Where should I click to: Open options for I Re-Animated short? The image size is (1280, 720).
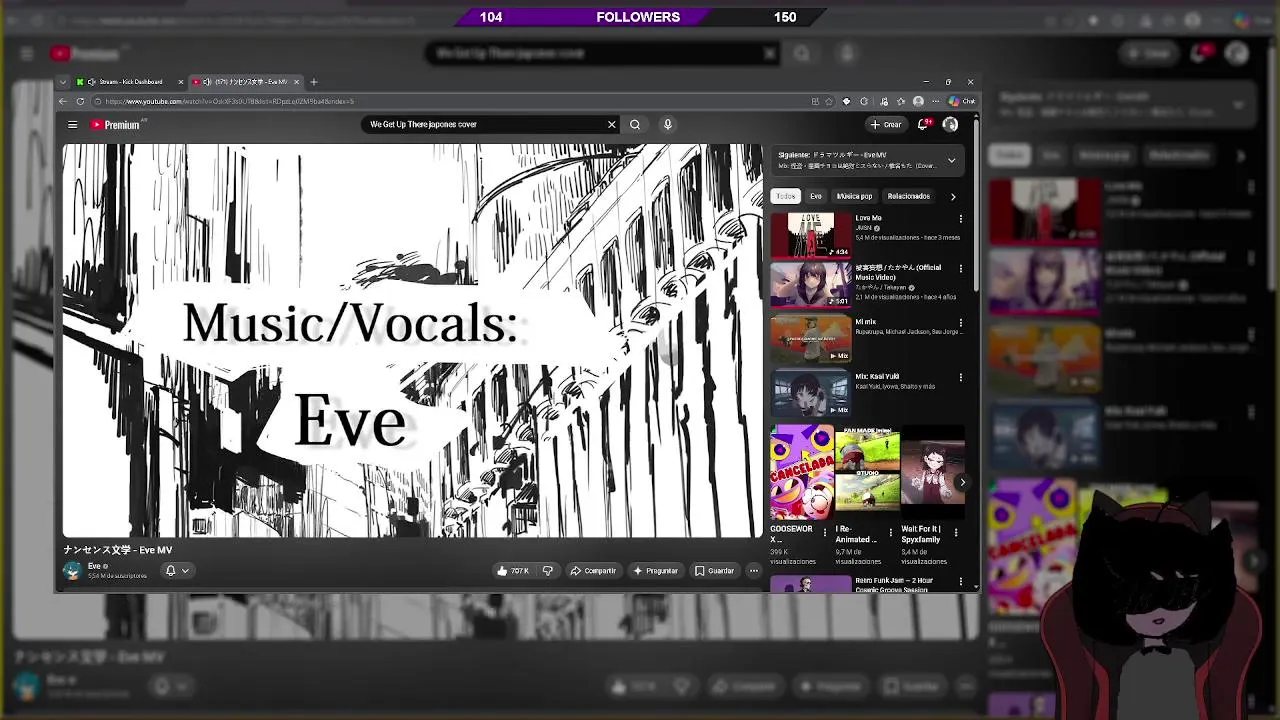pos(890,533)
